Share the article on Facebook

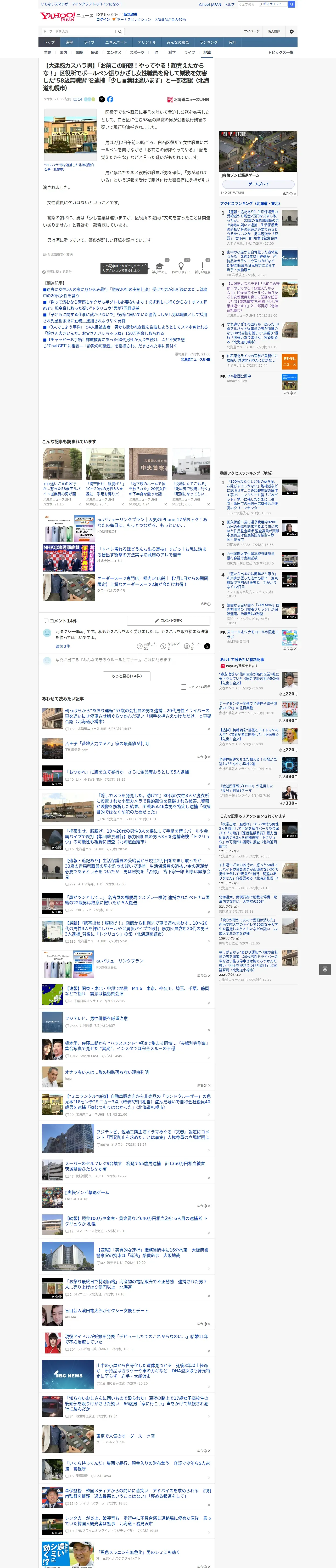click(x=110, y=99)
